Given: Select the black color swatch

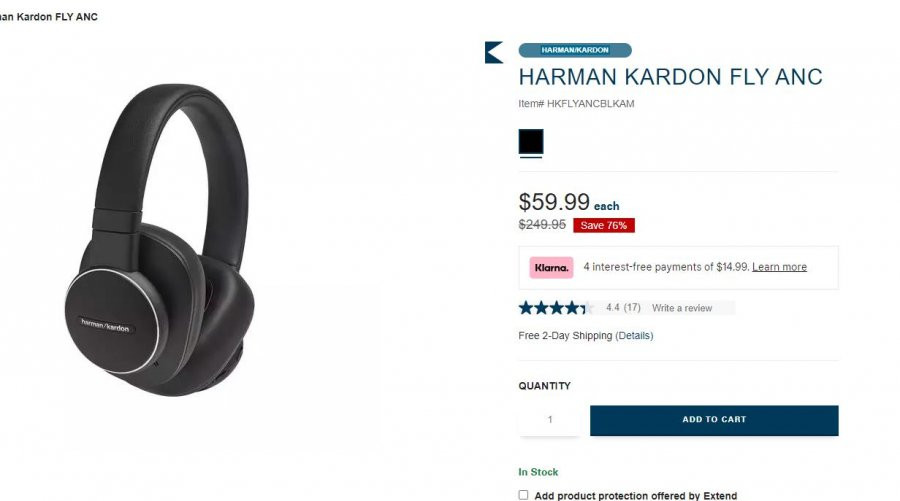Looking at the screenshot, I should point(531,141).
